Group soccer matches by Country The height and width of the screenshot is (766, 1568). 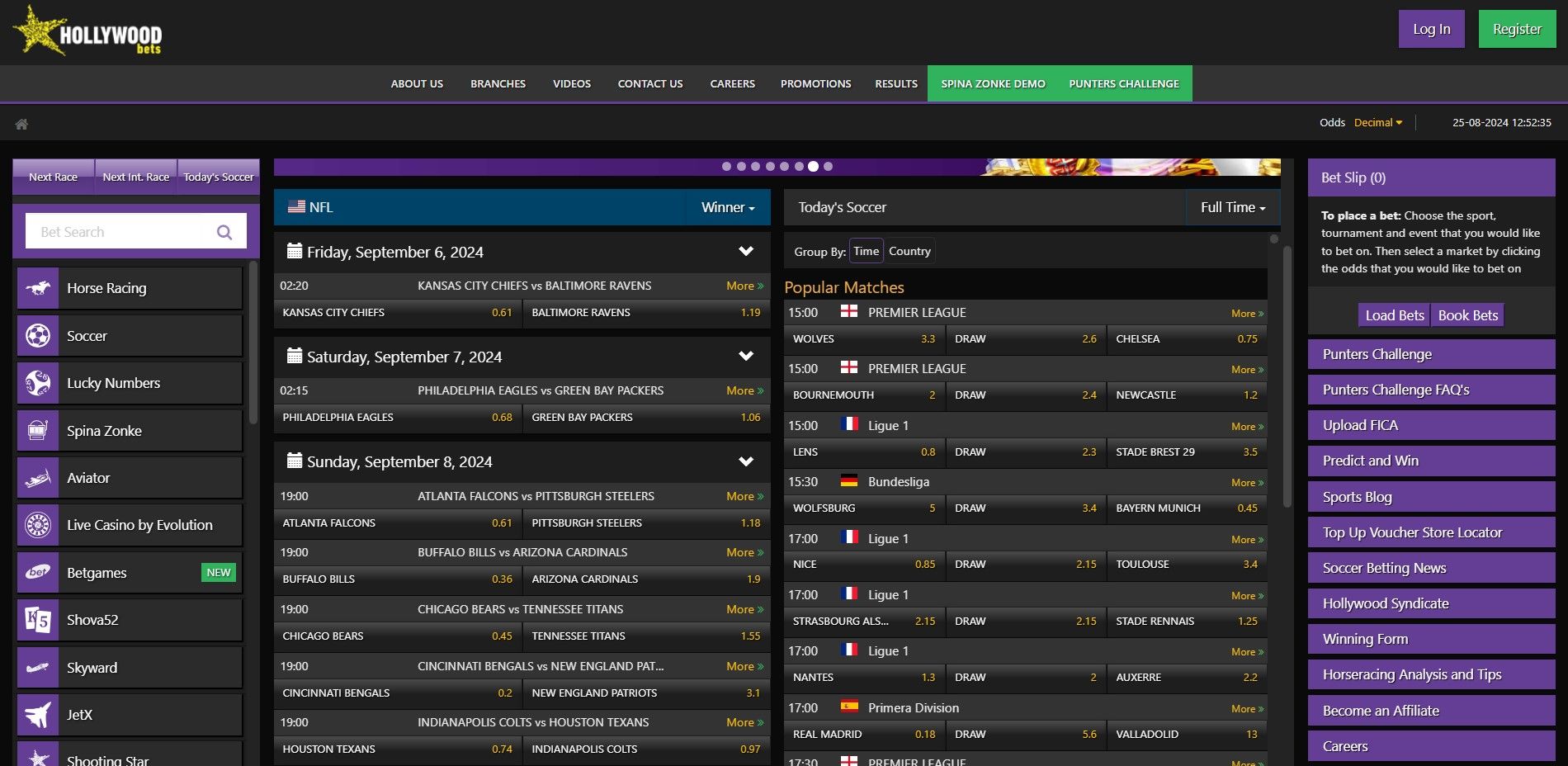tap(909, 251)
